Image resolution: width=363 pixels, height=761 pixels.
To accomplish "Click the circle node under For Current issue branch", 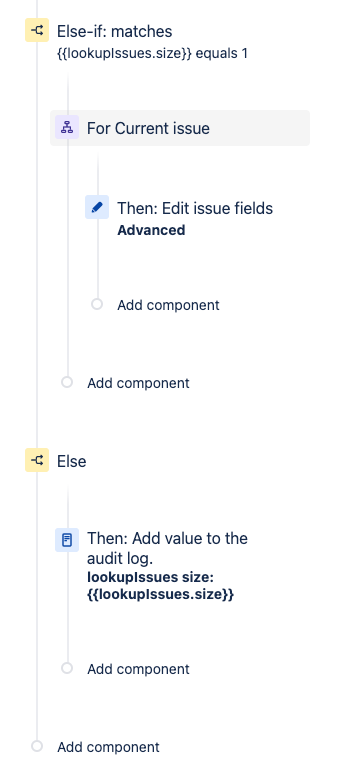I will click(x=67, y=382).
